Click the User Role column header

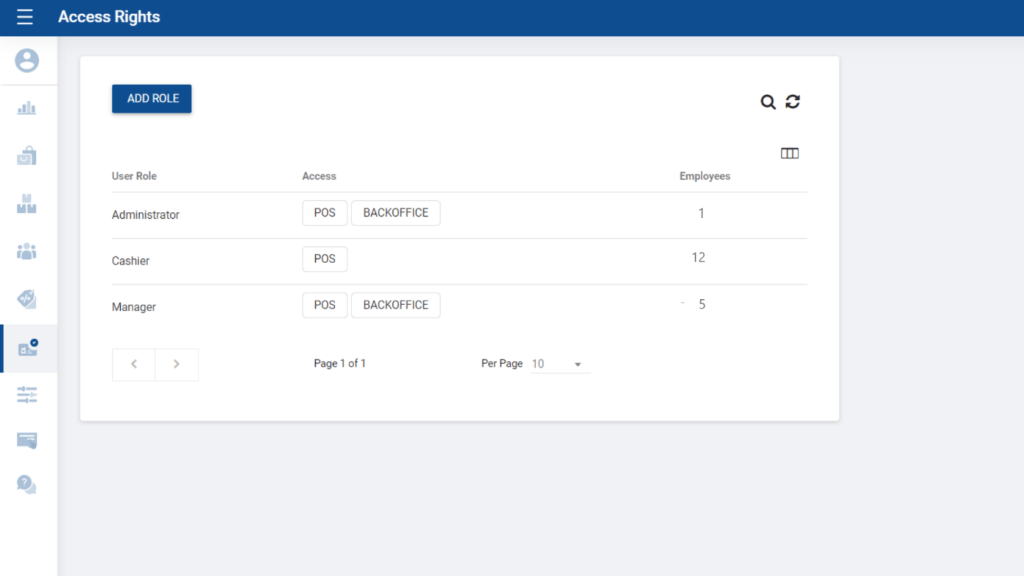(134, 176)
